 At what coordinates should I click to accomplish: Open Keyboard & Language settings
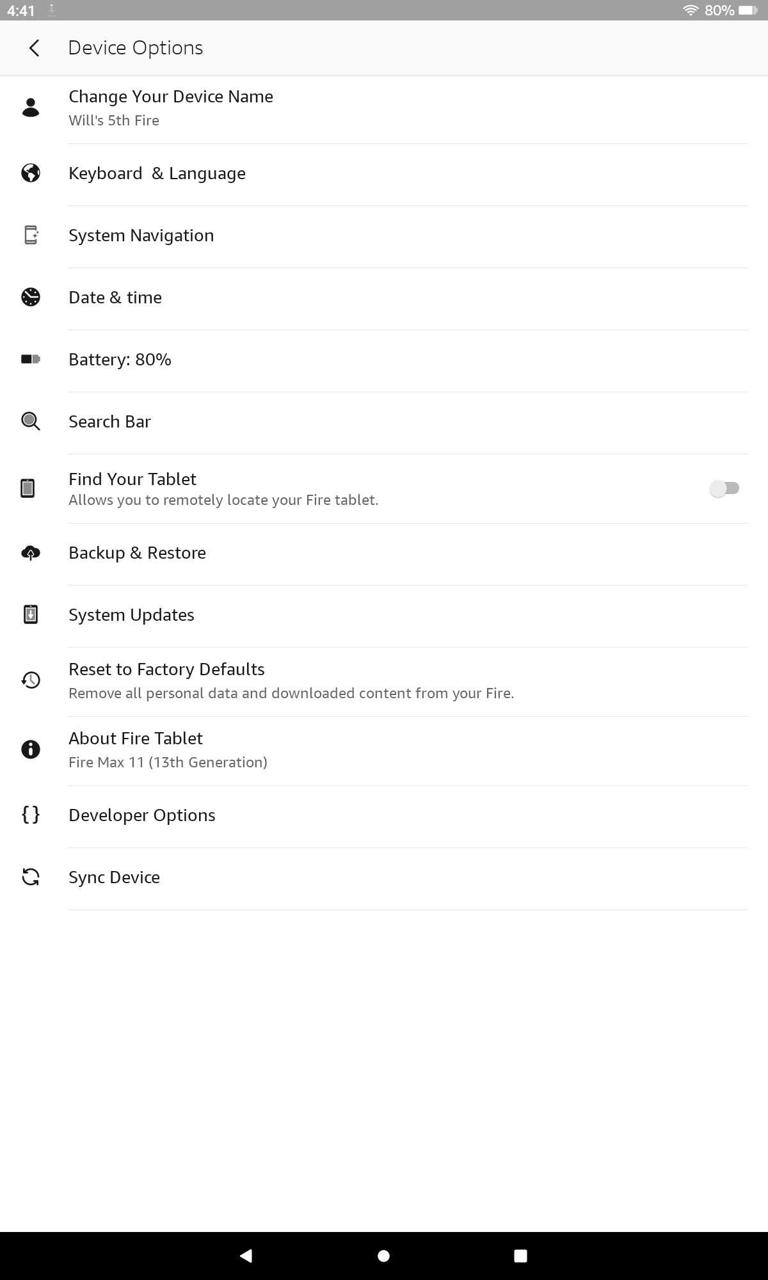point(157,173)
